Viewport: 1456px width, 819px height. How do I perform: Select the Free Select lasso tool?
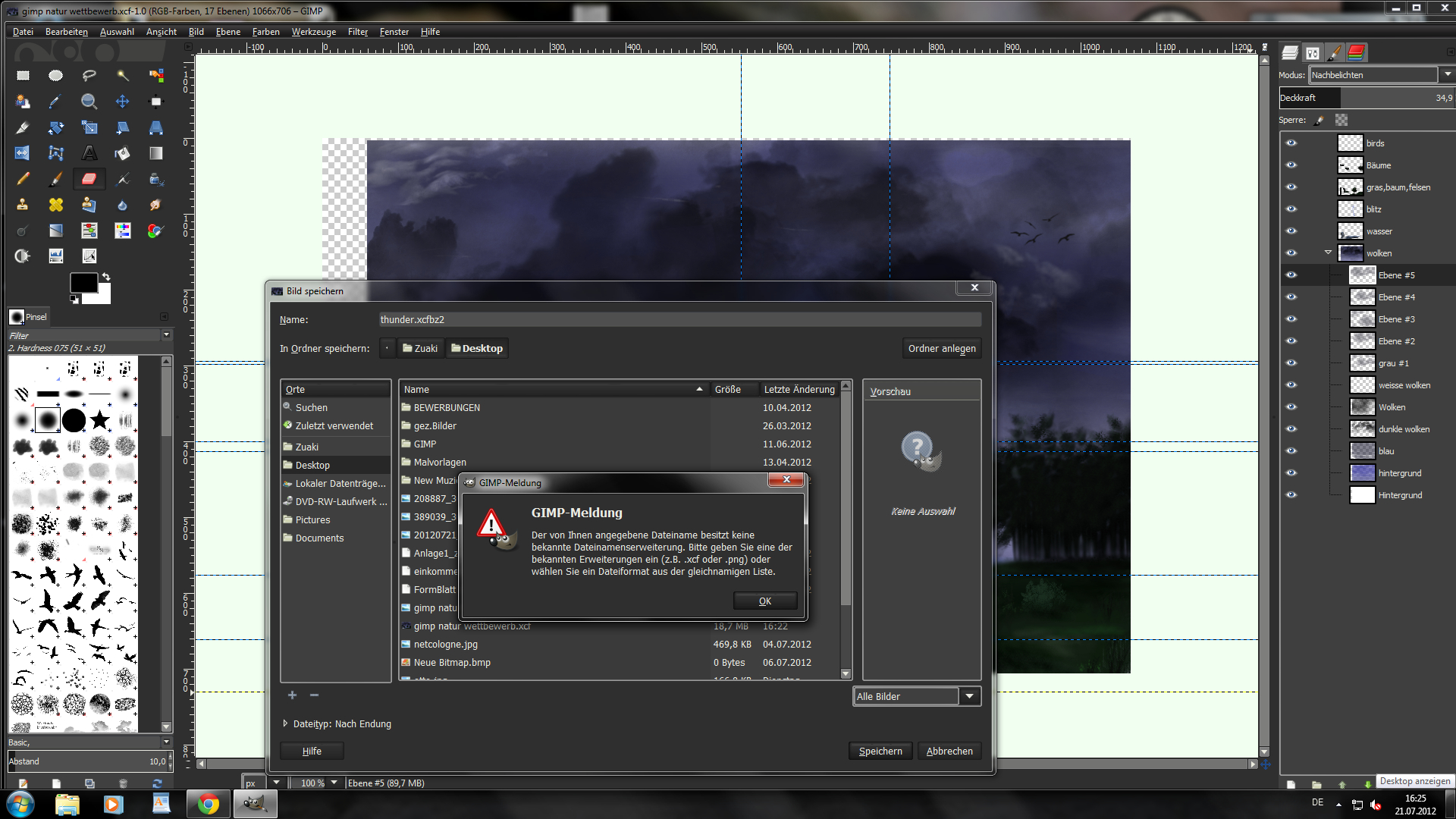click(x=89, y=75)
